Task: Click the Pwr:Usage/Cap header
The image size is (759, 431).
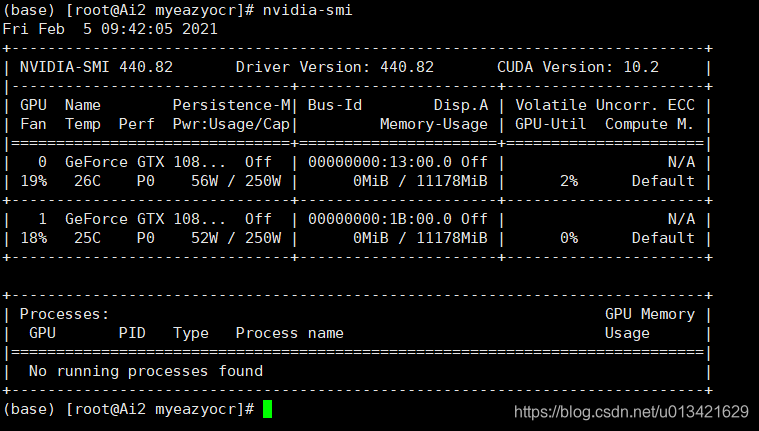Action: [231, 124]
